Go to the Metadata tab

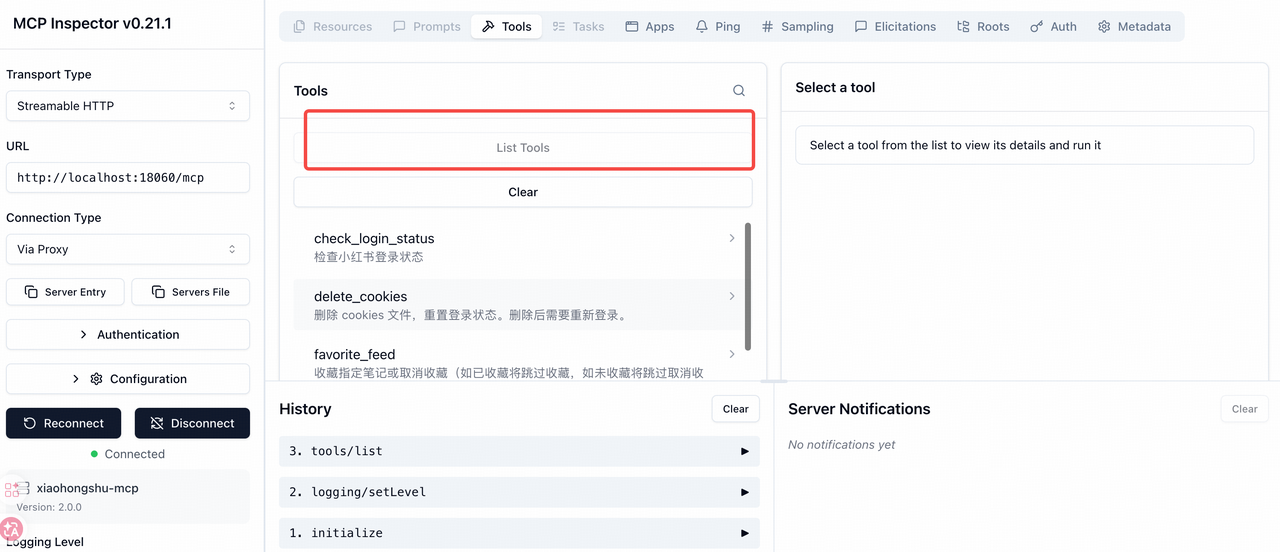pyautogui.click(x=1134, y=27)
